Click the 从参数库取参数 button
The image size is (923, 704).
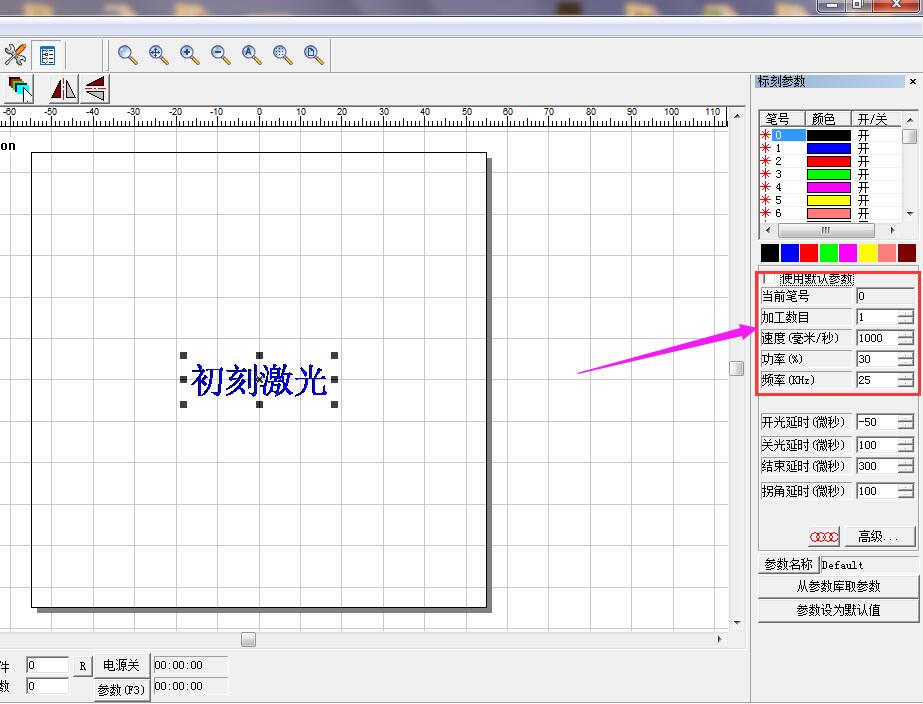[x=837, y=587]
